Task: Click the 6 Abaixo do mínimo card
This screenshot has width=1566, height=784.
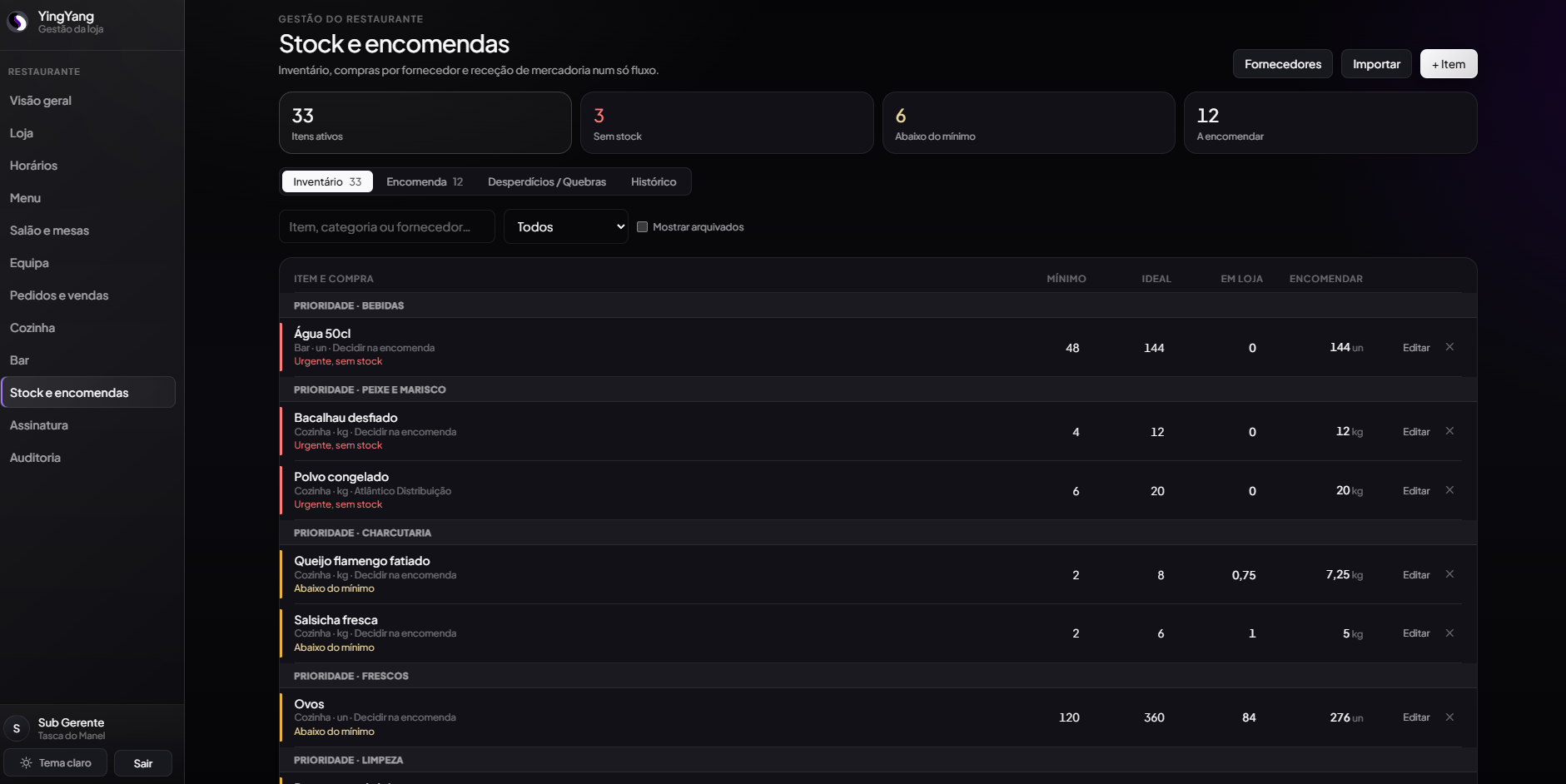Action: pyautogui.click(x=1029, y=122)
